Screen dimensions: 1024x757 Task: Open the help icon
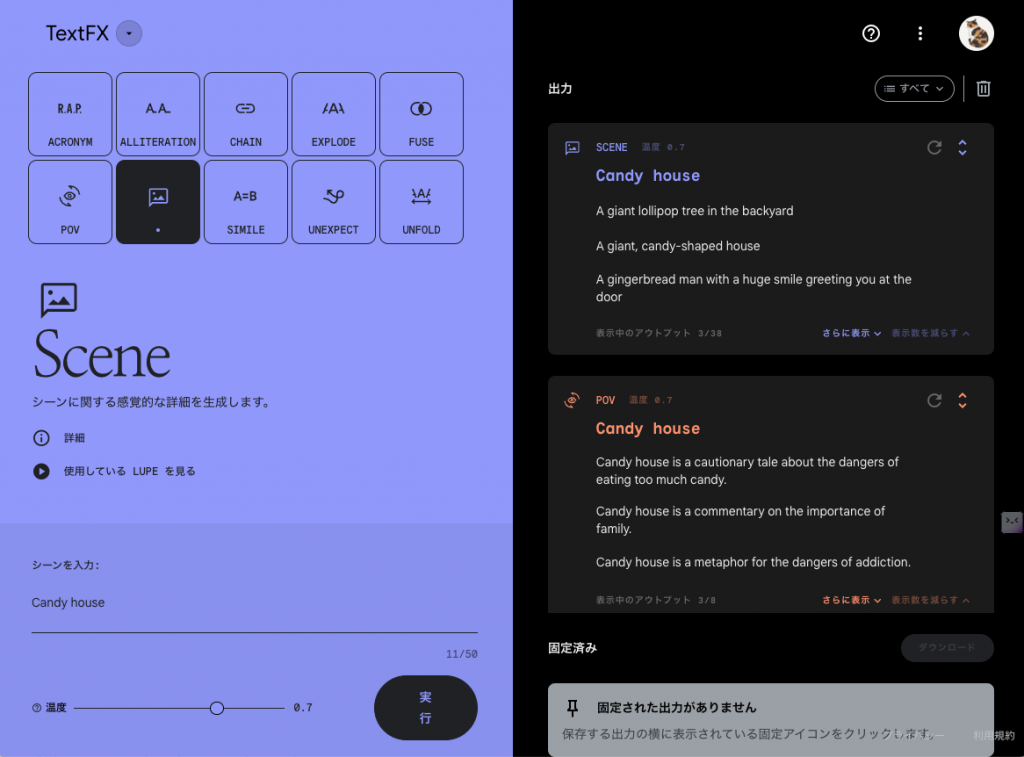click(870, 33)
